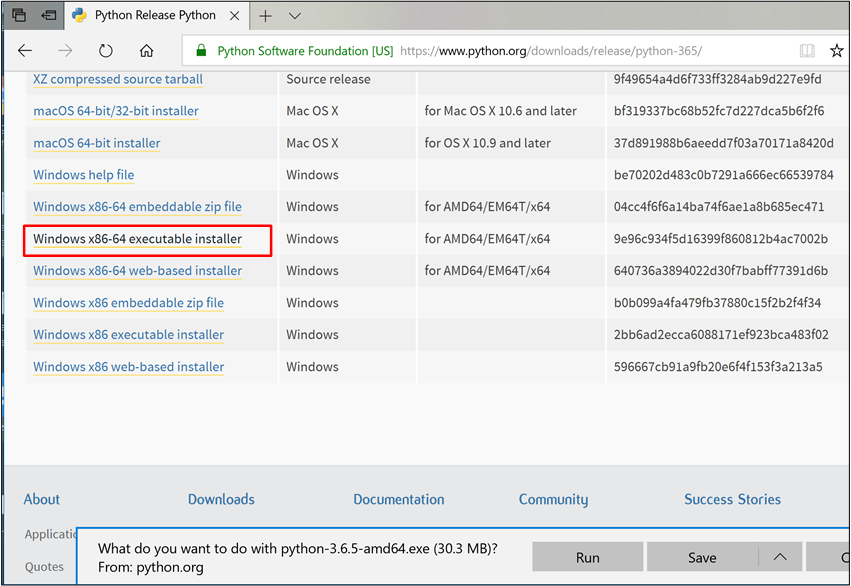This screenshot has width=851, height=586.
Task: Download Windows x86 web-based installer
Action: tap(129, 367)
